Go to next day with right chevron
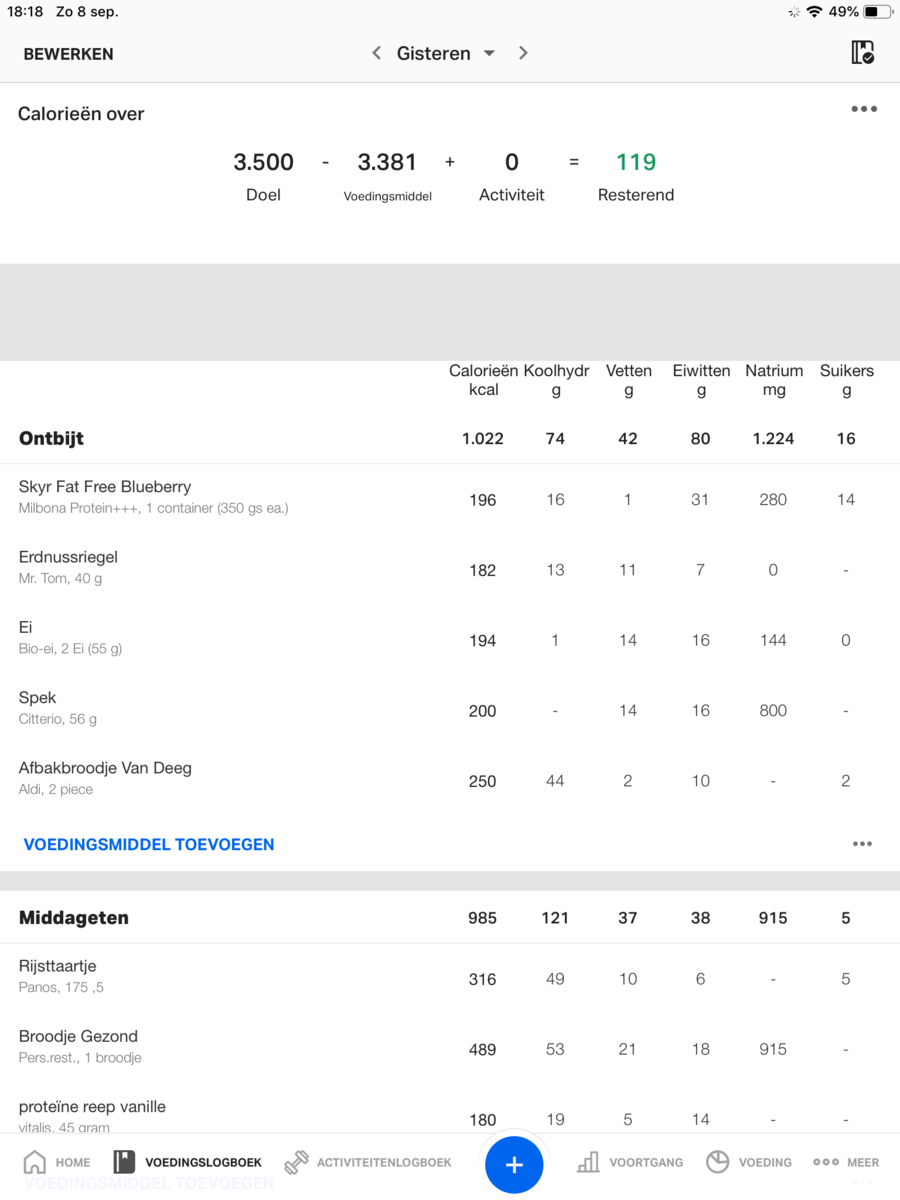This screenshot has height=1200, width=900. (x=523, y=53)
